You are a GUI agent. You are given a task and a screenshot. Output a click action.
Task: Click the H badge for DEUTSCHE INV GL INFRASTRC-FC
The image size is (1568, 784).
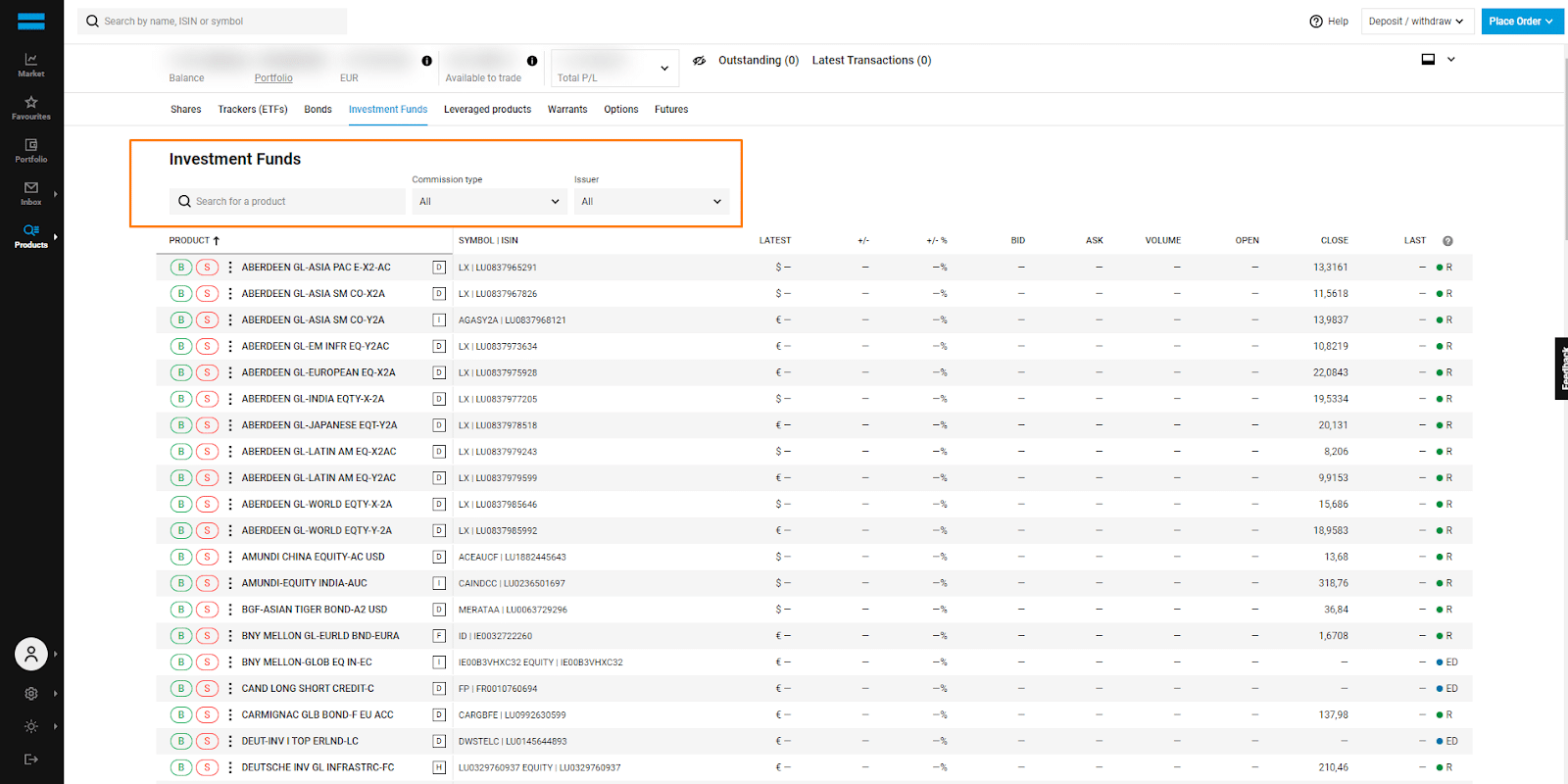(x=439, y=767)
